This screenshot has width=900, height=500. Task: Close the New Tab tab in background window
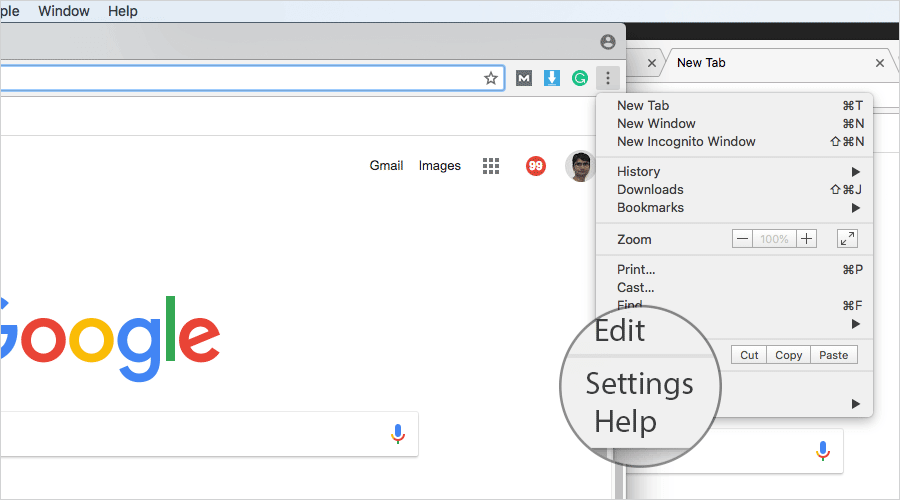coord(880,63)
